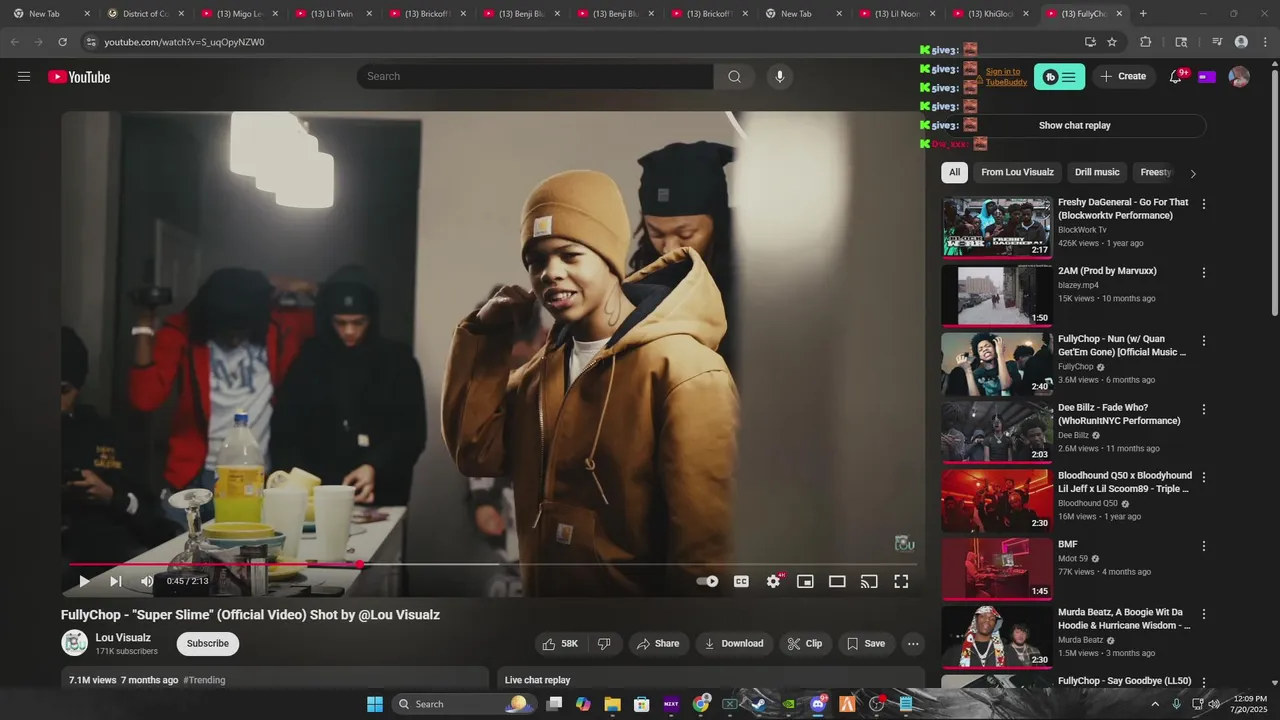Skip to the next video

[116, 581]
